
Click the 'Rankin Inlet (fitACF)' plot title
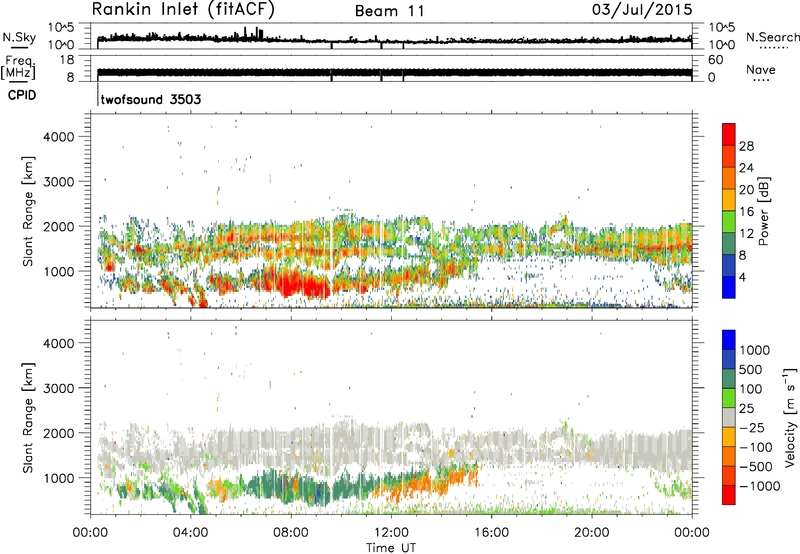point(183,9)
